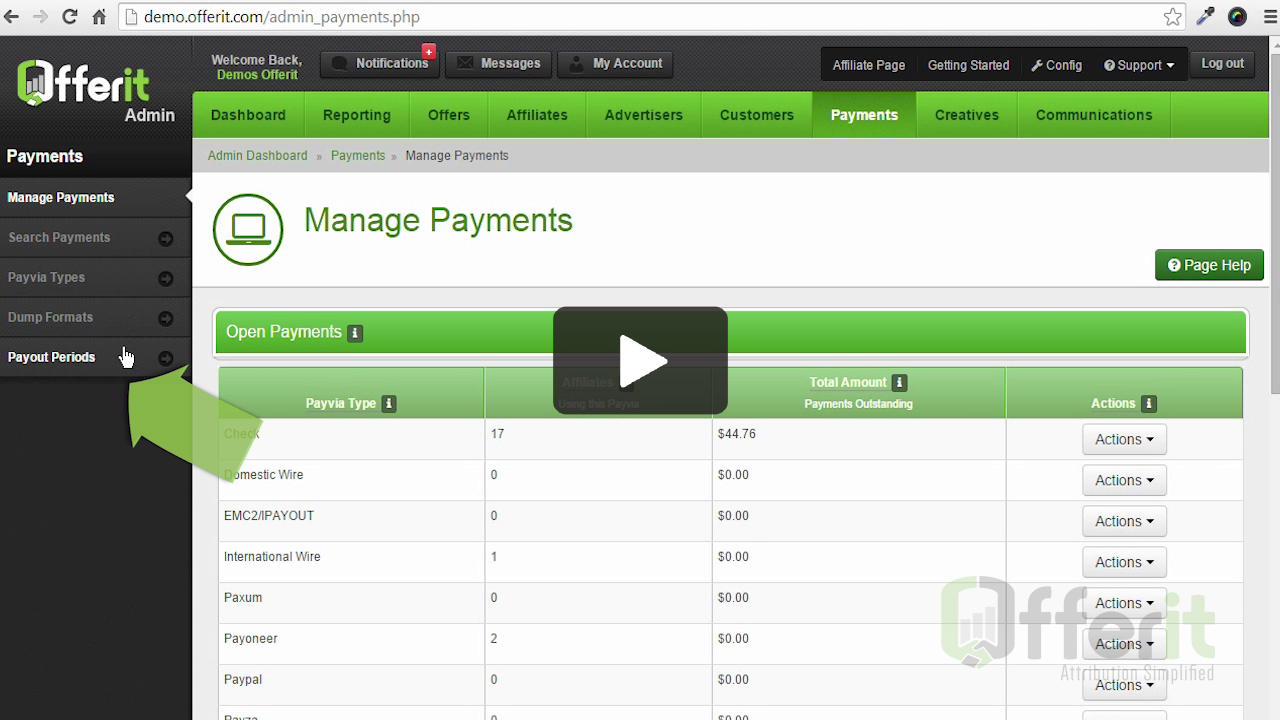Open Actions dropdown for Check row
Viewport: 1280px width, 720px height.
pyautogui.click(x=1124, y=439)
